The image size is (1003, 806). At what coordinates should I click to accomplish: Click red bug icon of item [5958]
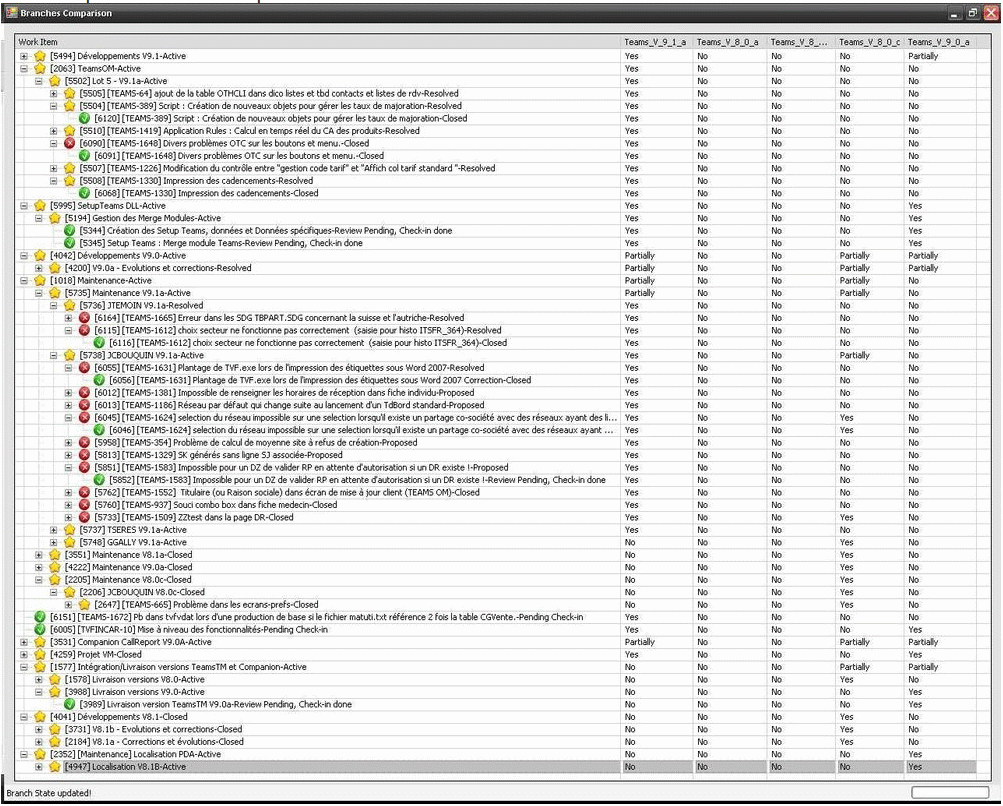click(84, 443)
